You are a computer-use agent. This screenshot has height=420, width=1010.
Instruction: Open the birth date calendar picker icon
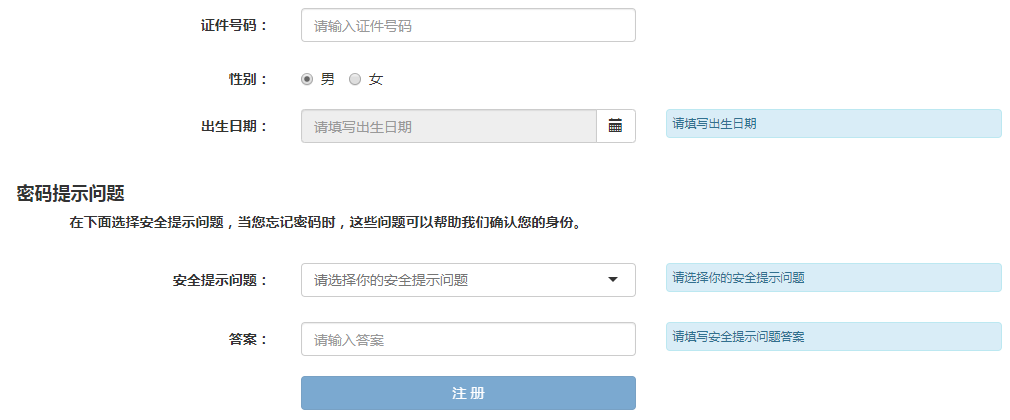615,126
